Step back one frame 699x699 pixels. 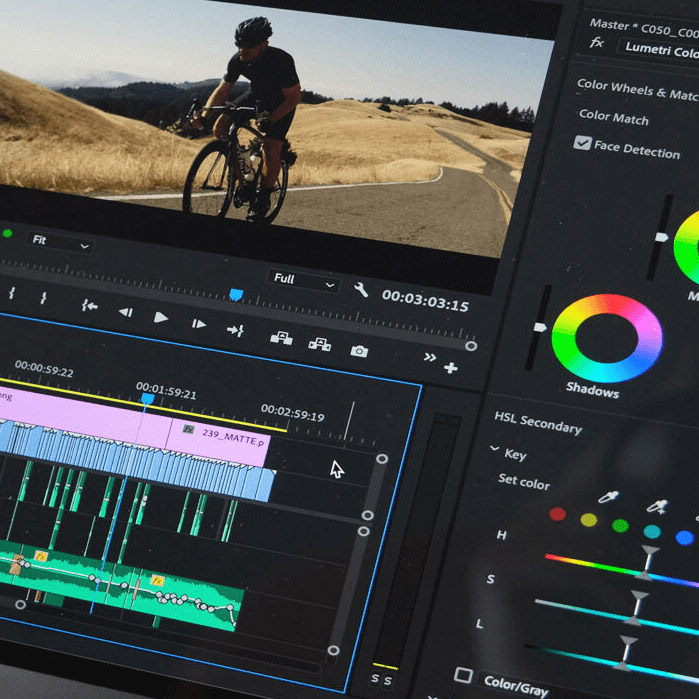pos(126,312)
